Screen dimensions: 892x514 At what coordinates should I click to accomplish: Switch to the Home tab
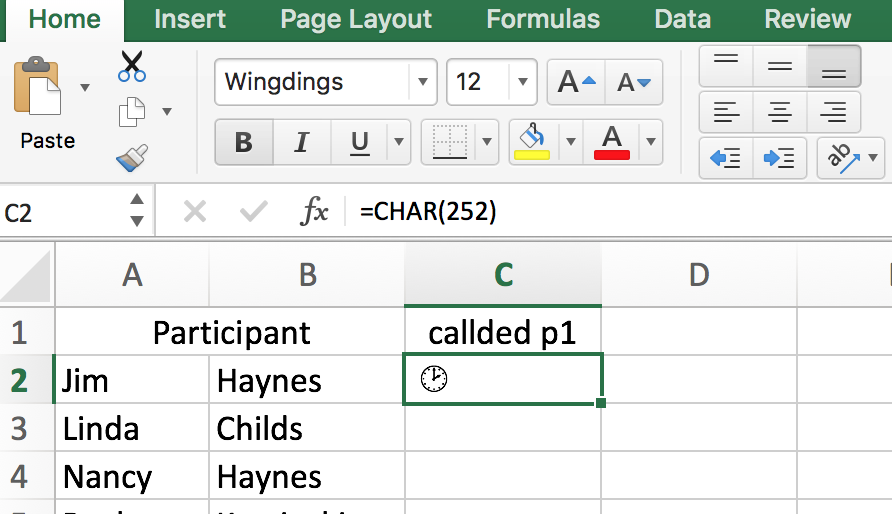65,19
